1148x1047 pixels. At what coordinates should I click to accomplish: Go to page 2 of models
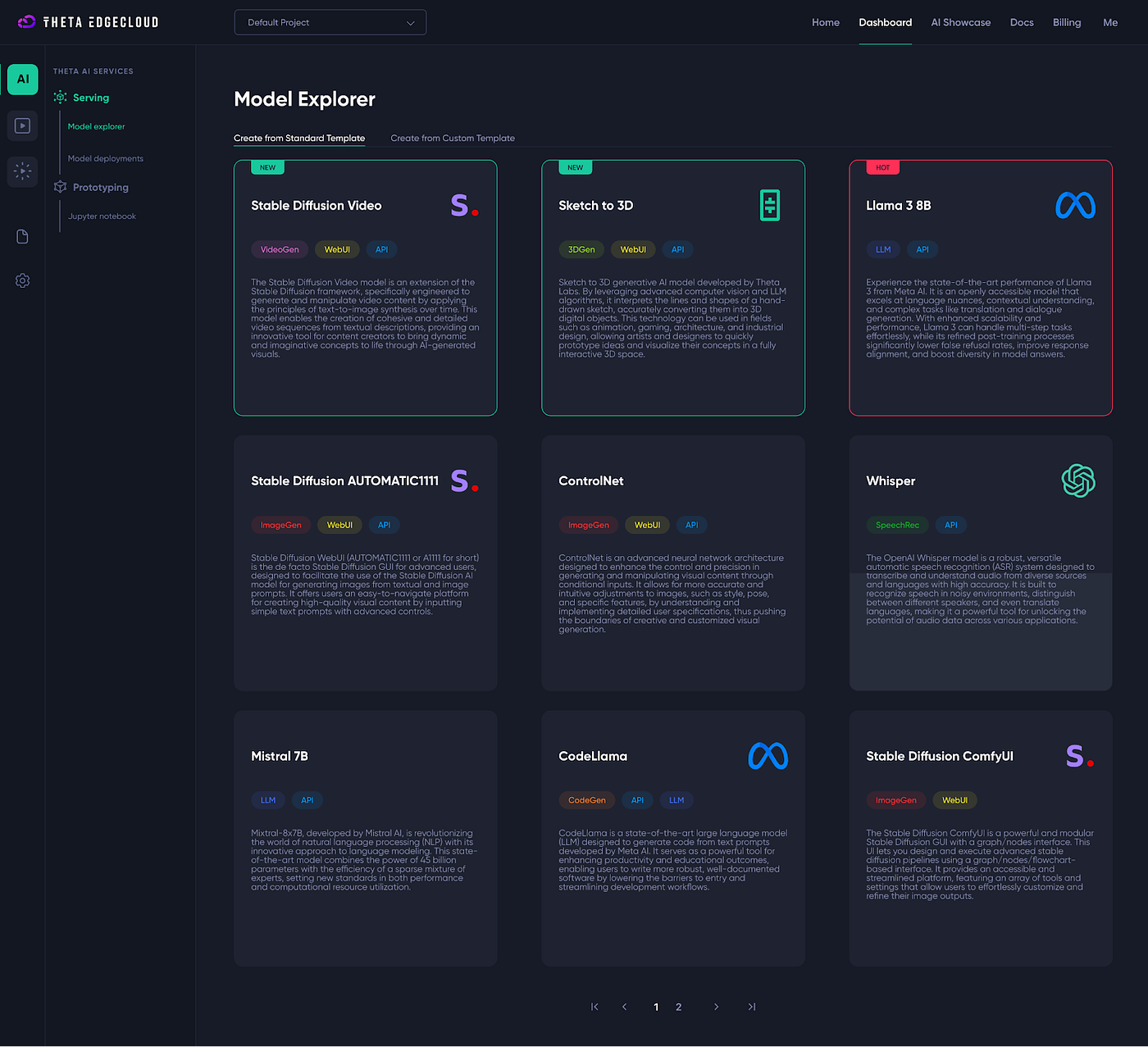(x=679, y=1007)
